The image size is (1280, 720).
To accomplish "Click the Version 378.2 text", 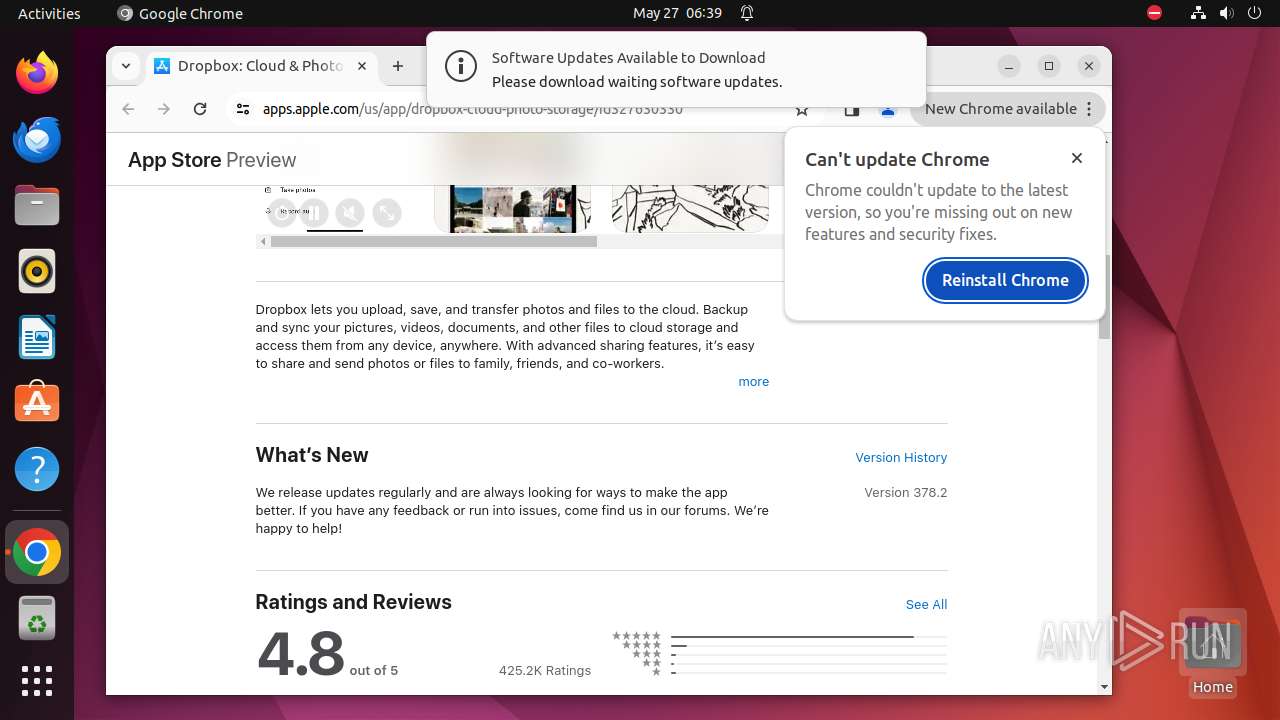I will [x=905, y=493].
